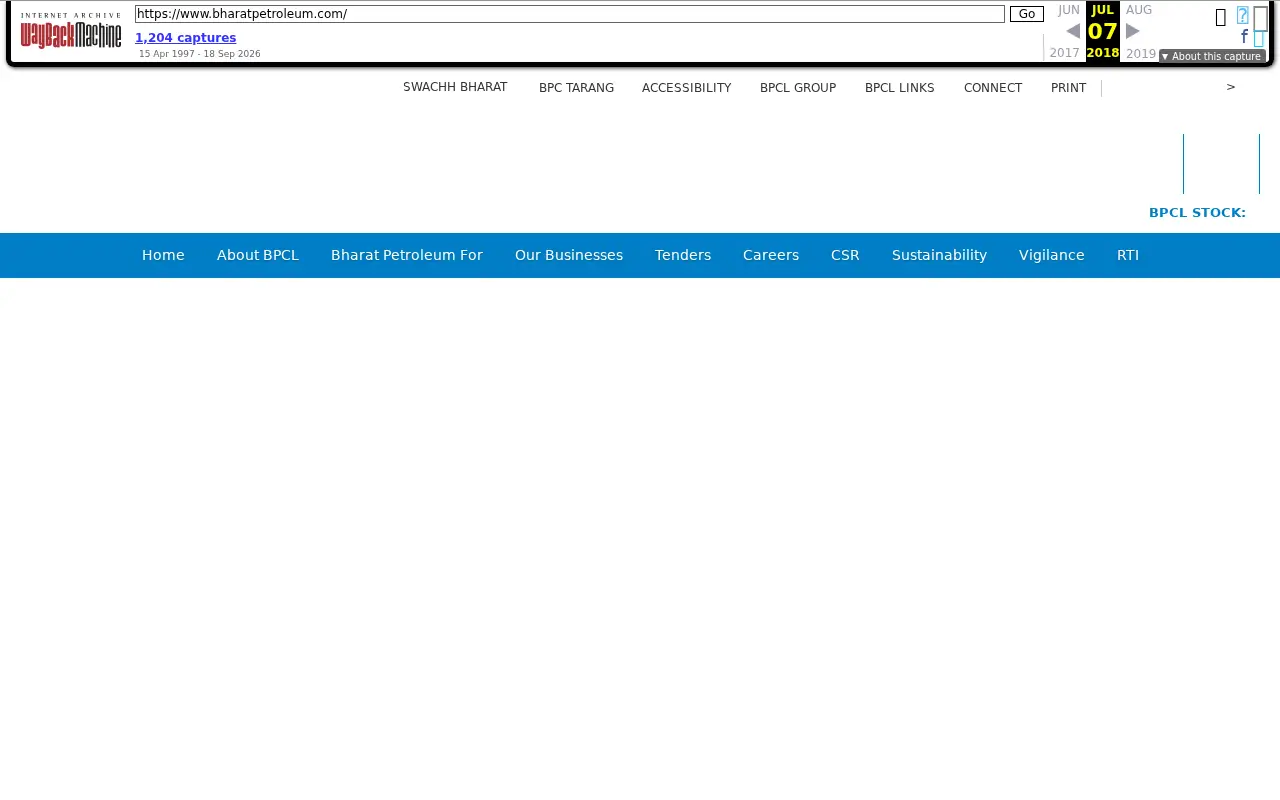Expand Our Businesses menu

click(569, 255)
